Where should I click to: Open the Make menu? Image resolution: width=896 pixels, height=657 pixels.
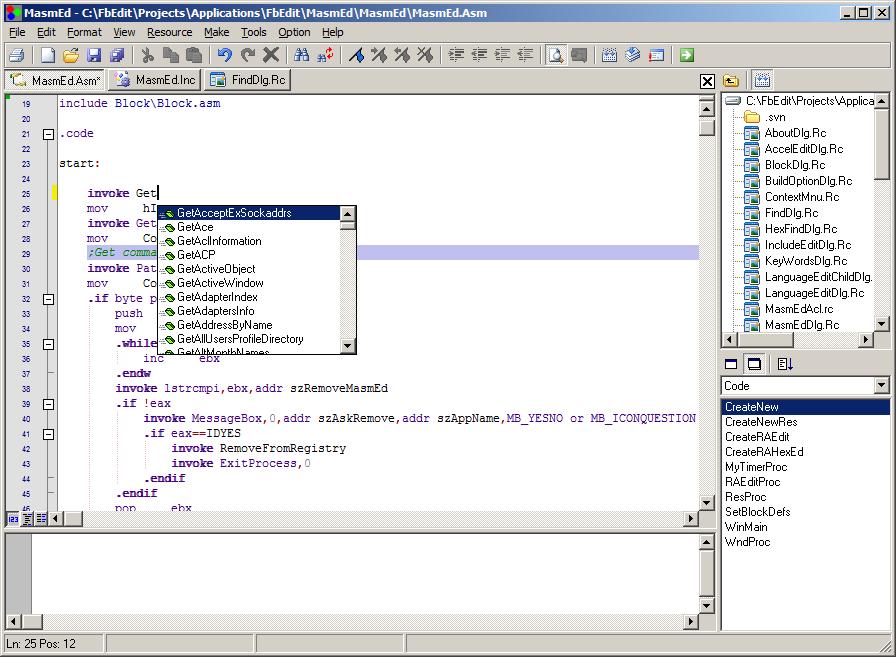[217, 32]
